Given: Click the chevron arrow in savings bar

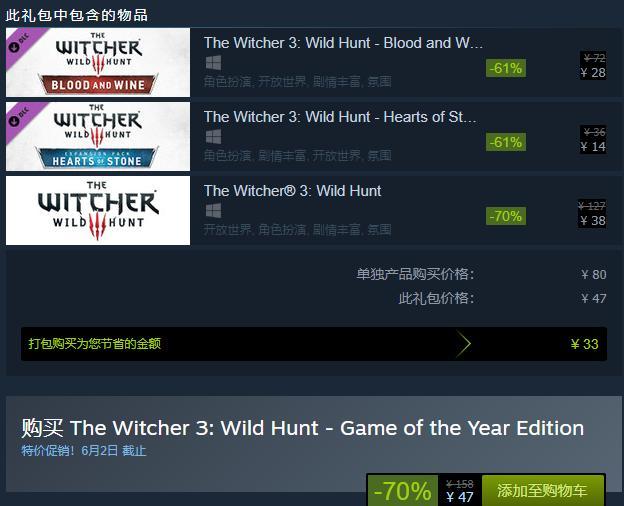Looking at the screenshot, I should click(464, 344).
